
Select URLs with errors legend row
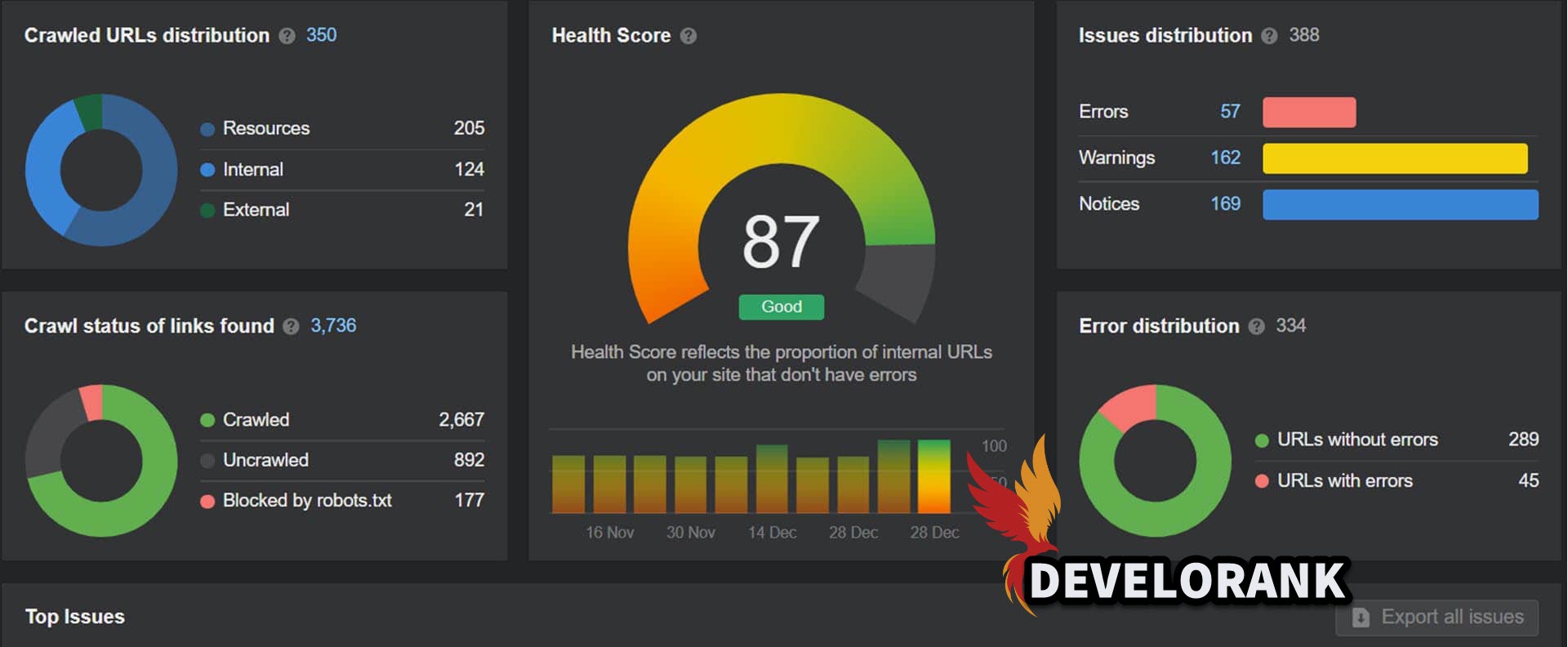click(1396, 480)
